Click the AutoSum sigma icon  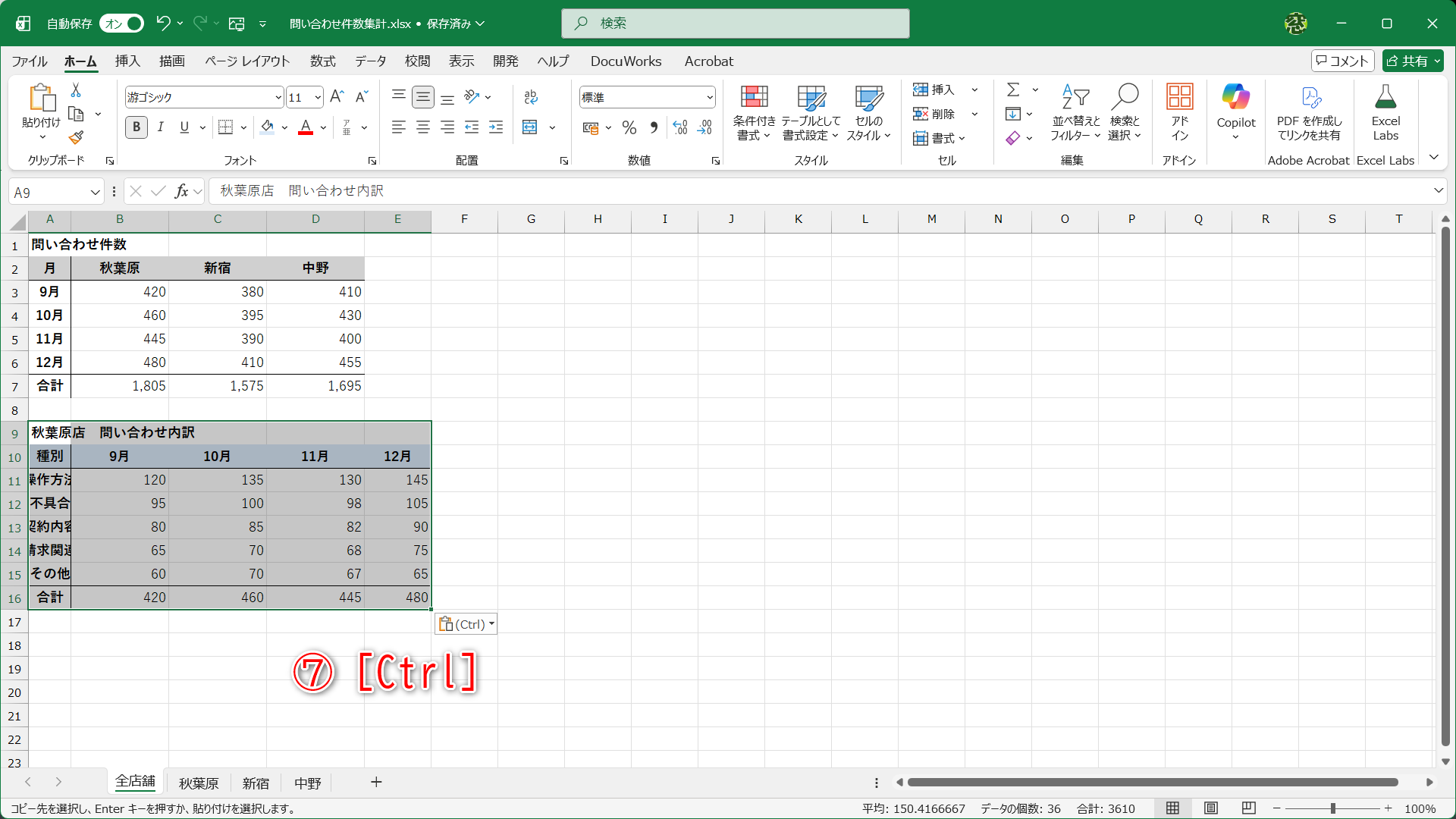tap(1013, 89)
